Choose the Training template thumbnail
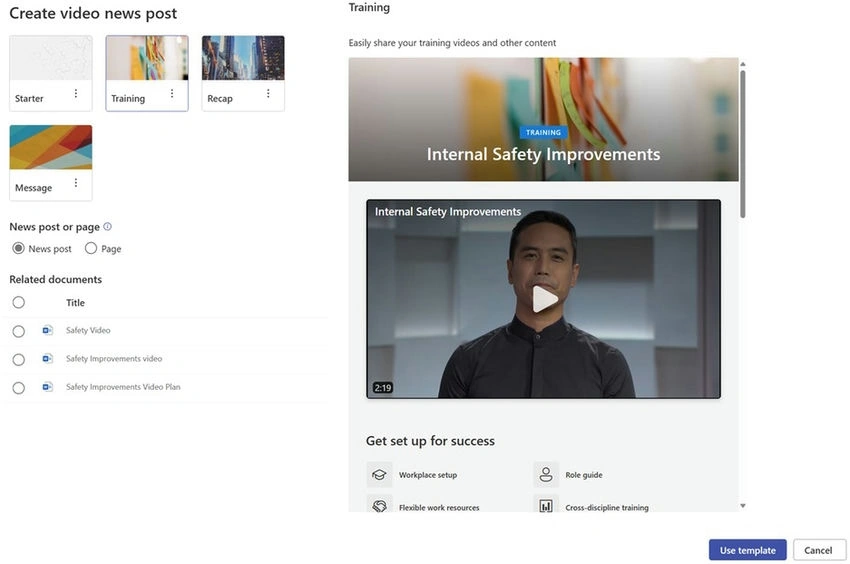This screenshot has width=850, height=564. 147,58
